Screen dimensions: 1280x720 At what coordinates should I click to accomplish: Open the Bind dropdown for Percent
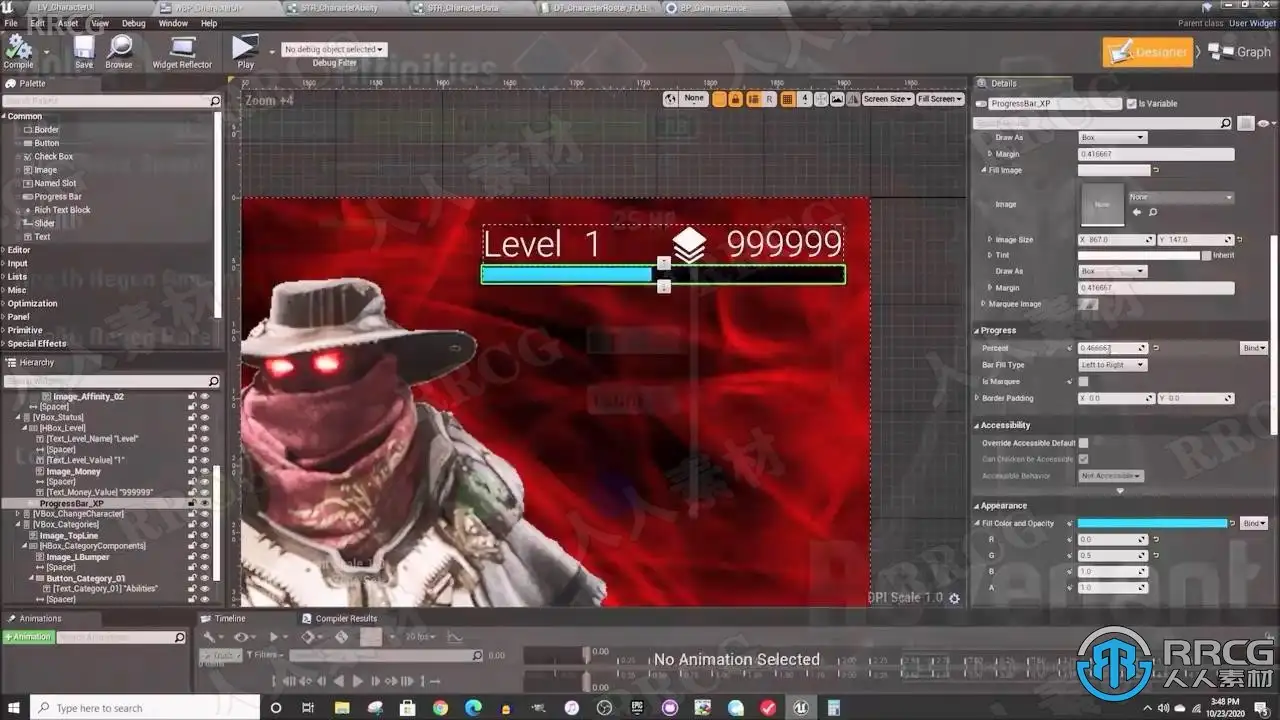1254,348
